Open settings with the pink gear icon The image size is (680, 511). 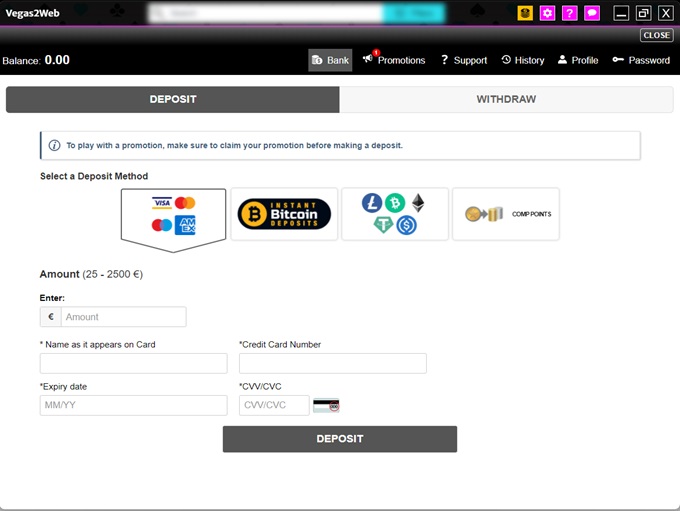click(x=547, y=13)
